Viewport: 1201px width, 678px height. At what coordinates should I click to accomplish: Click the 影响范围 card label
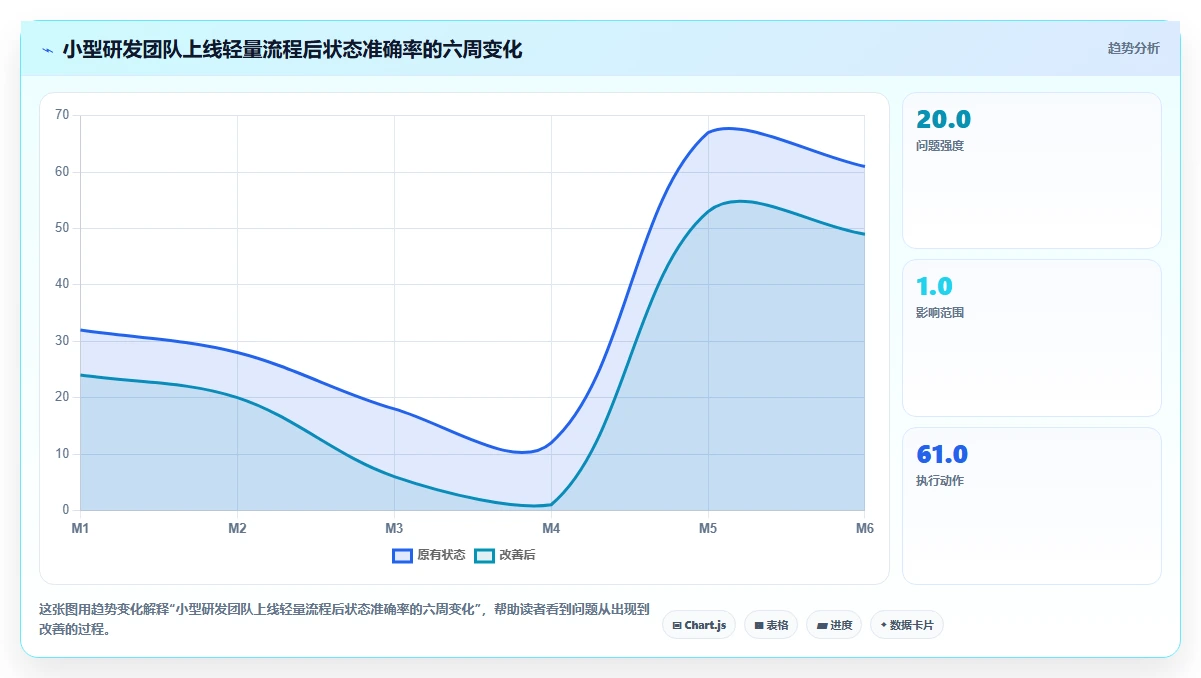pyautogui.click(x=940, y=313)
